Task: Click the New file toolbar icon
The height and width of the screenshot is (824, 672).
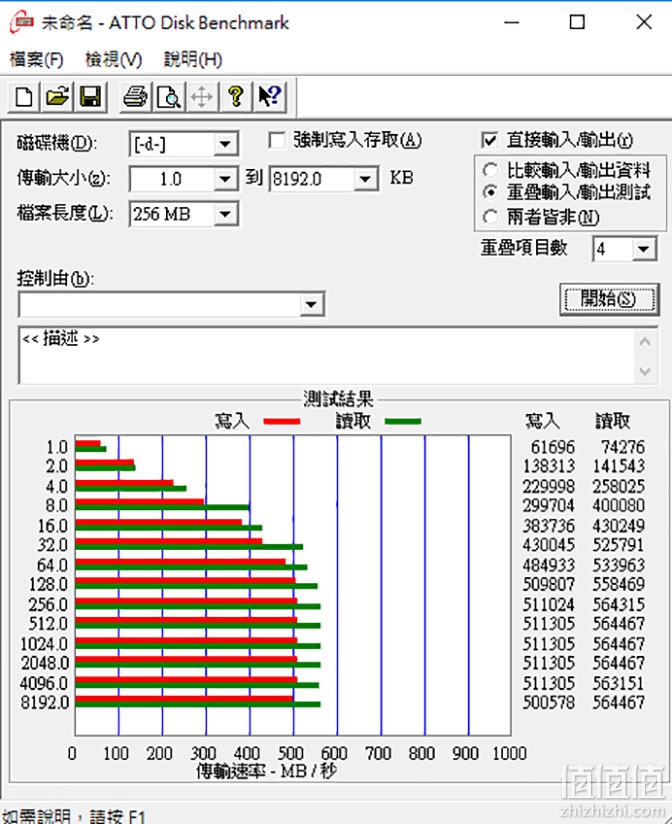Action: [x=24, y=97]
